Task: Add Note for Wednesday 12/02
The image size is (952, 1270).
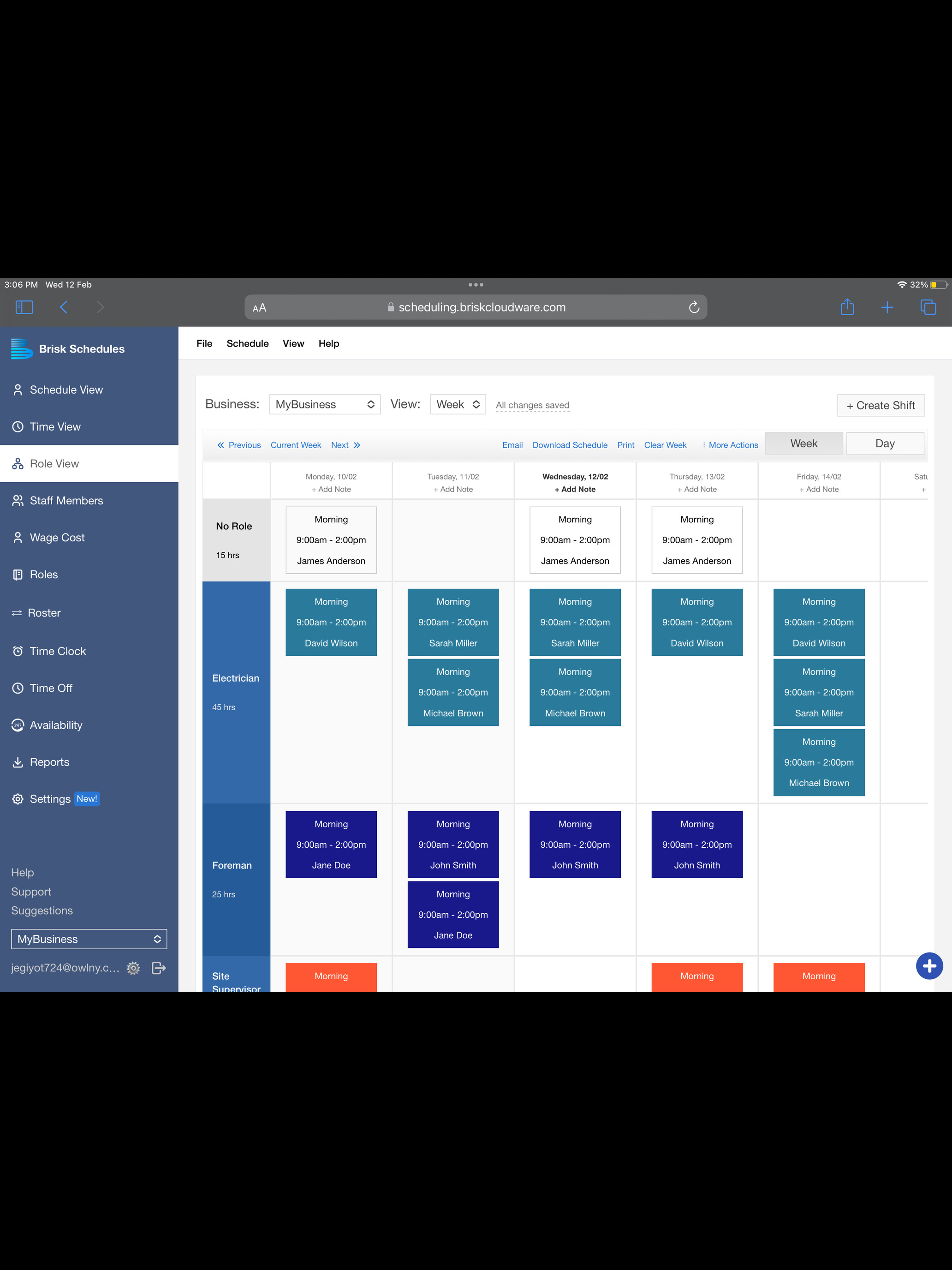Action: point(575,489)
